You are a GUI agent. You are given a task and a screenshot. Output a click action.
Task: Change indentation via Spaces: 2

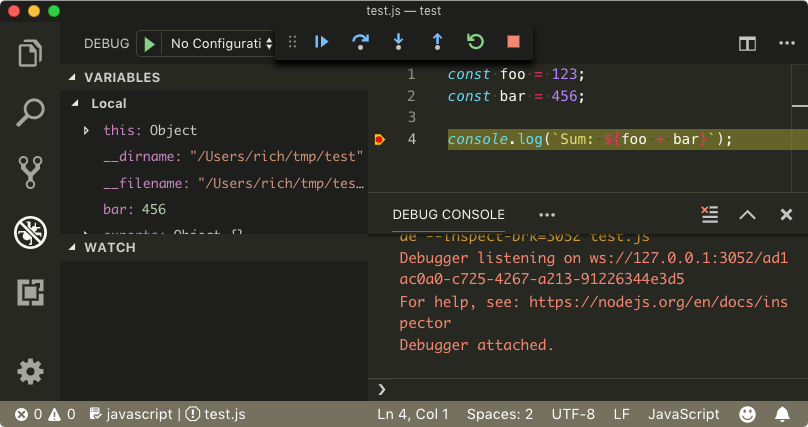pyautogui.click(x=500, y=414)
